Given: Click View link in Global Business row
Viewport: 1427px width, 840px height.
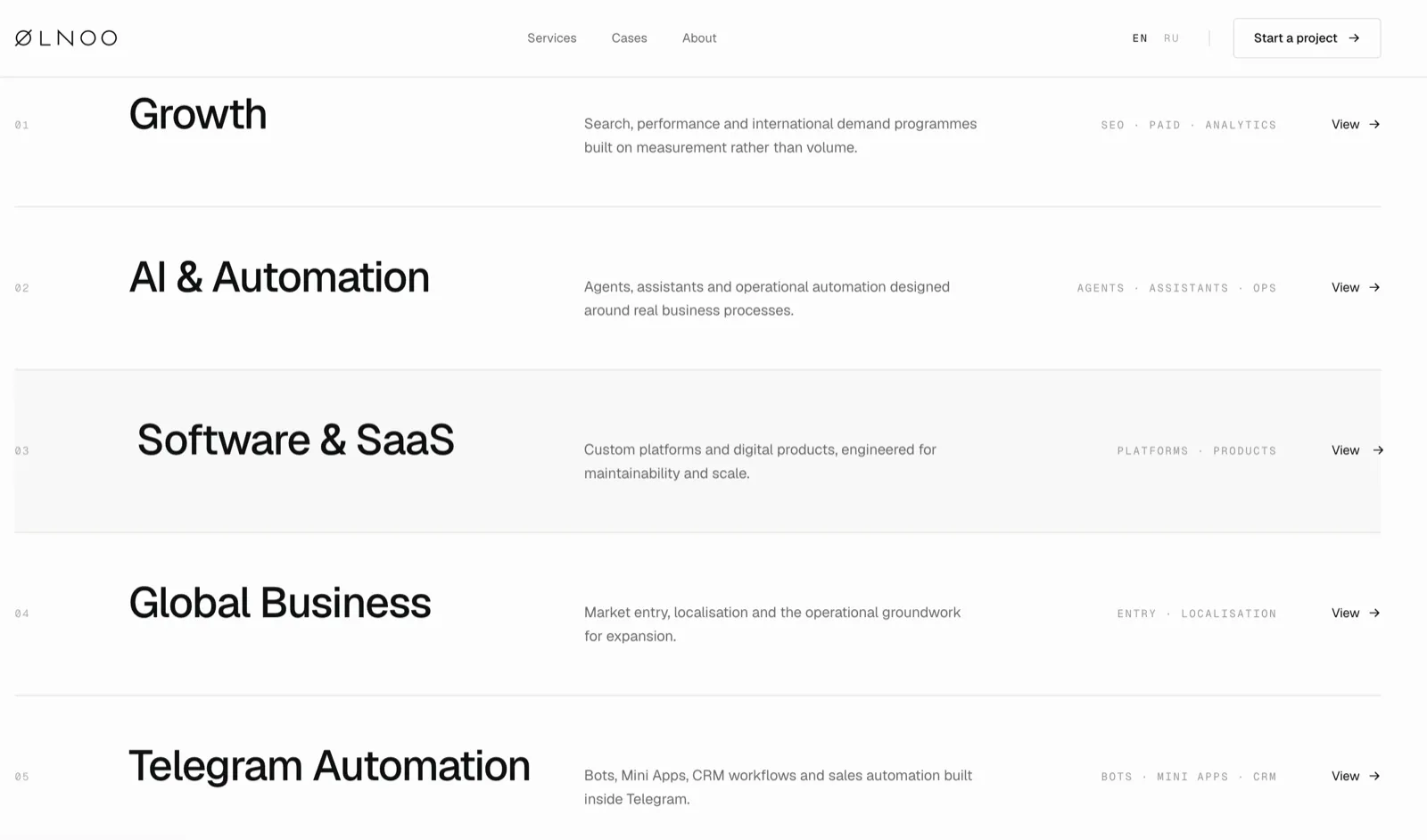Looking at the screenshot, I should pyautogui.click(x=1345, y=613).
